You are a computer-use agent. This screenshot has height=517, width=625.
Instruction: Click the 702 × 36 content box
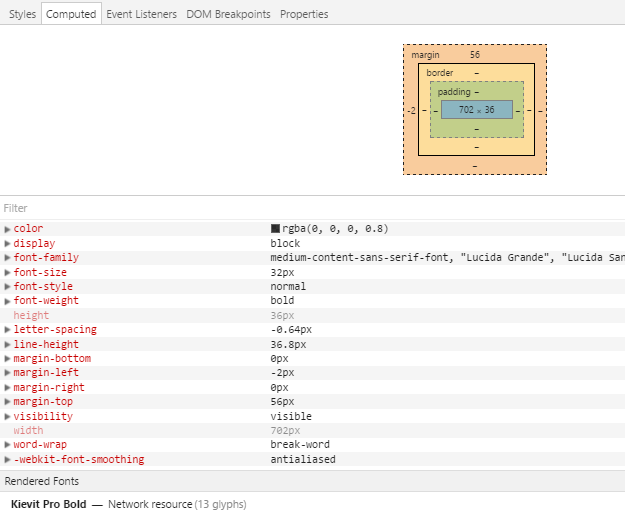[476, 109]
